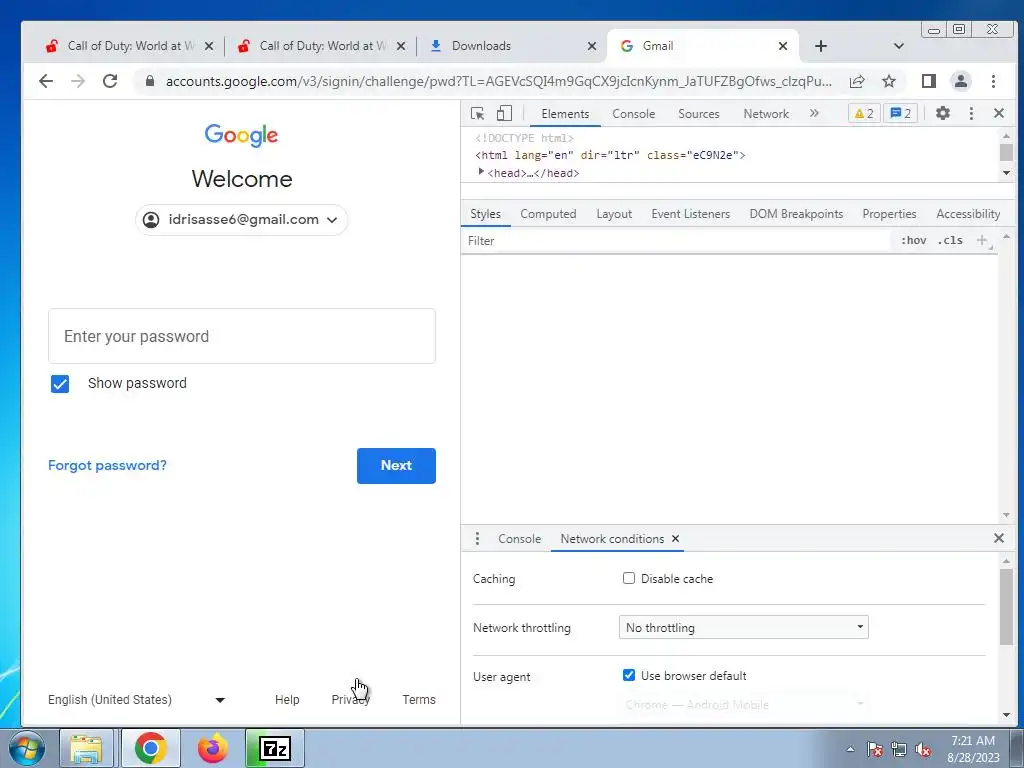Go back in Chrome
The height and width of the screenshot is (768, 1024).
point(46,81)
